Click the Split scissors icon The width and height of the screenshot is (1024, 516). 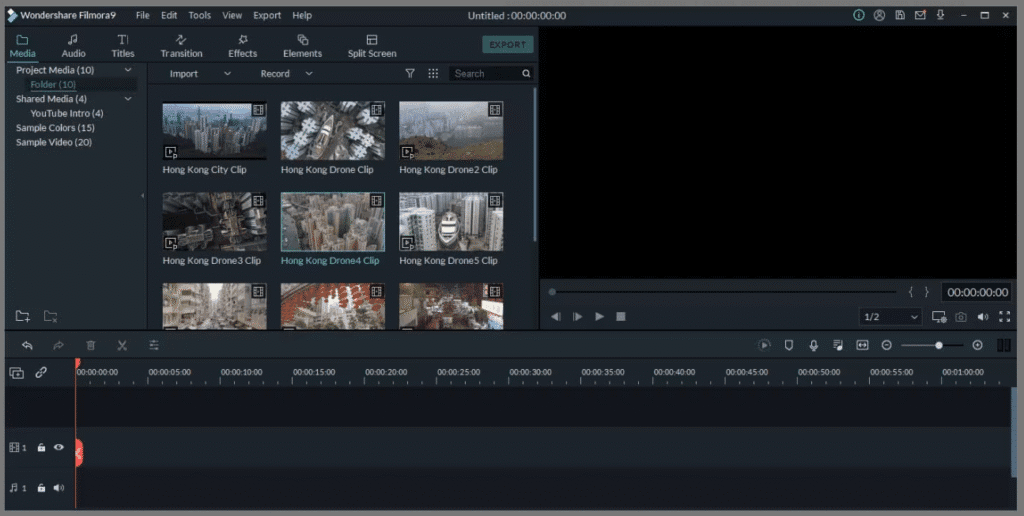[122, 345]
